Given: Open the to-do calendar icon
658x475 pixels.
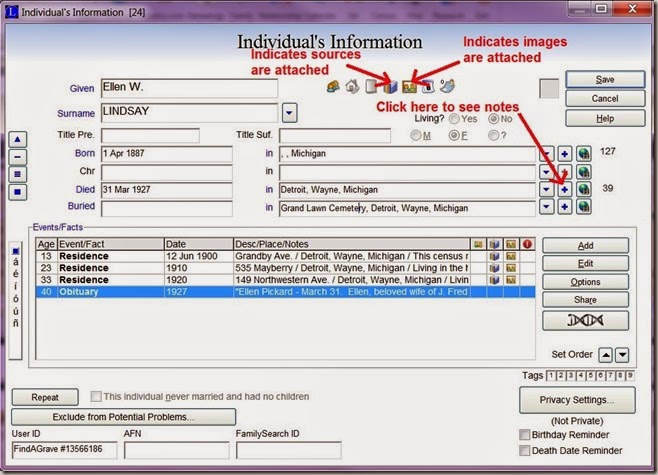Looking at the screenshot, I should 428,86.
